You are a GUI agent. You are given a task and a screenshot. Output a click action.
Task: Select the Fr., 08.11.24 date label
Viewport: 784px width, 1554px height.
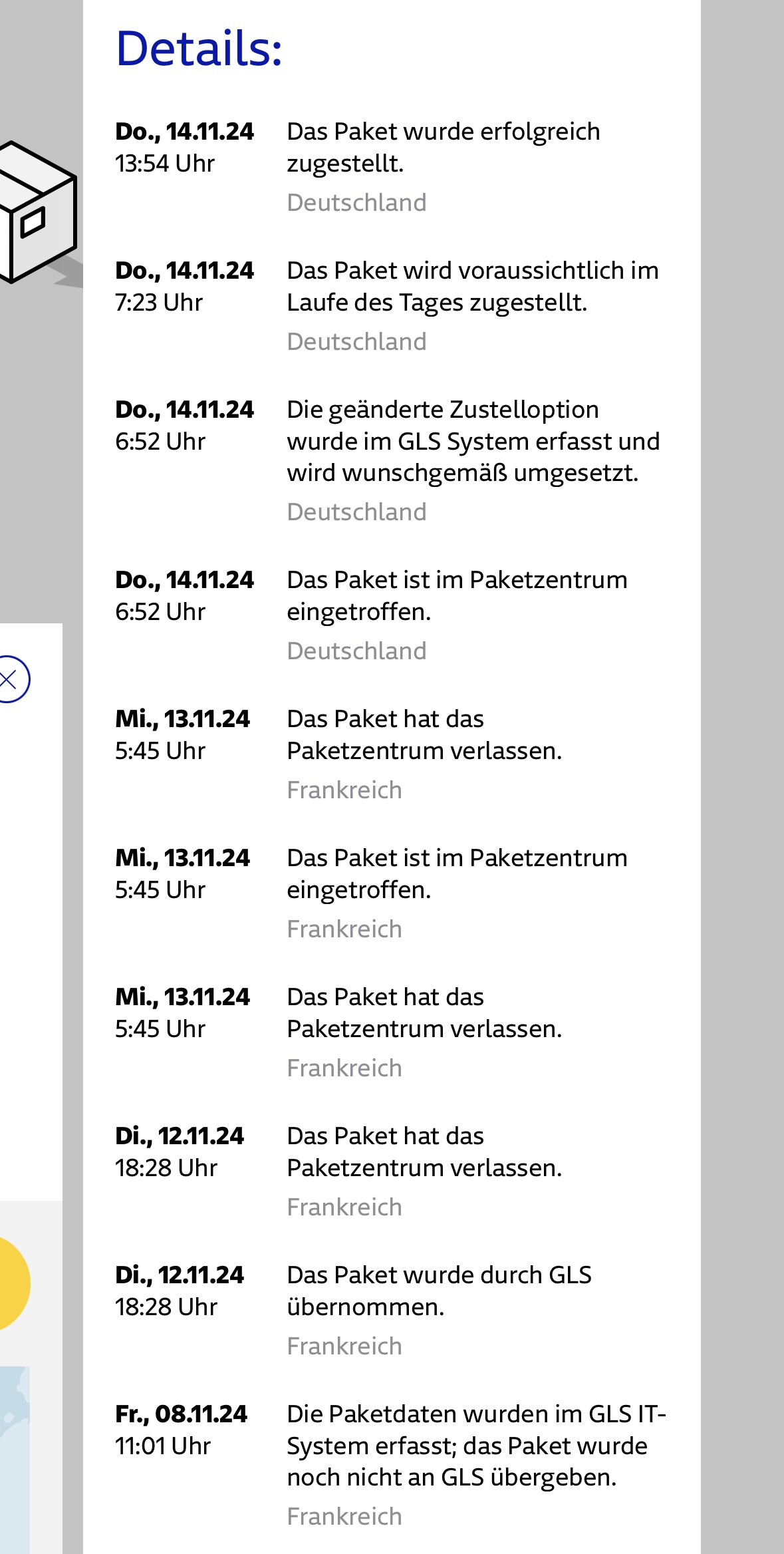[x=181, y=1414]
